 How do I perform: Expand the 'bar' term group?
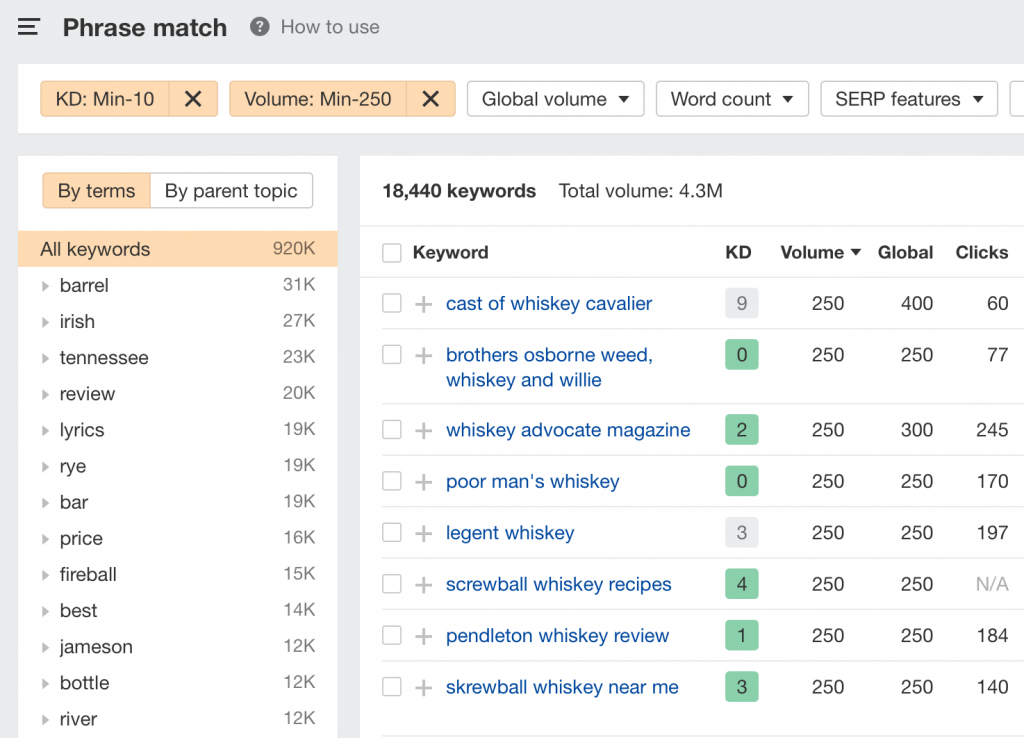[x=45, y=503]
